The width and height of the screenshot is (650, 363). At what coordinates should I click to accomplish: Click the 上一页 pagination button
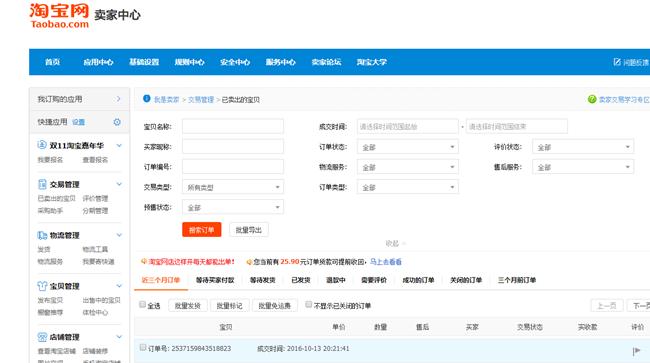click(607, 306)
